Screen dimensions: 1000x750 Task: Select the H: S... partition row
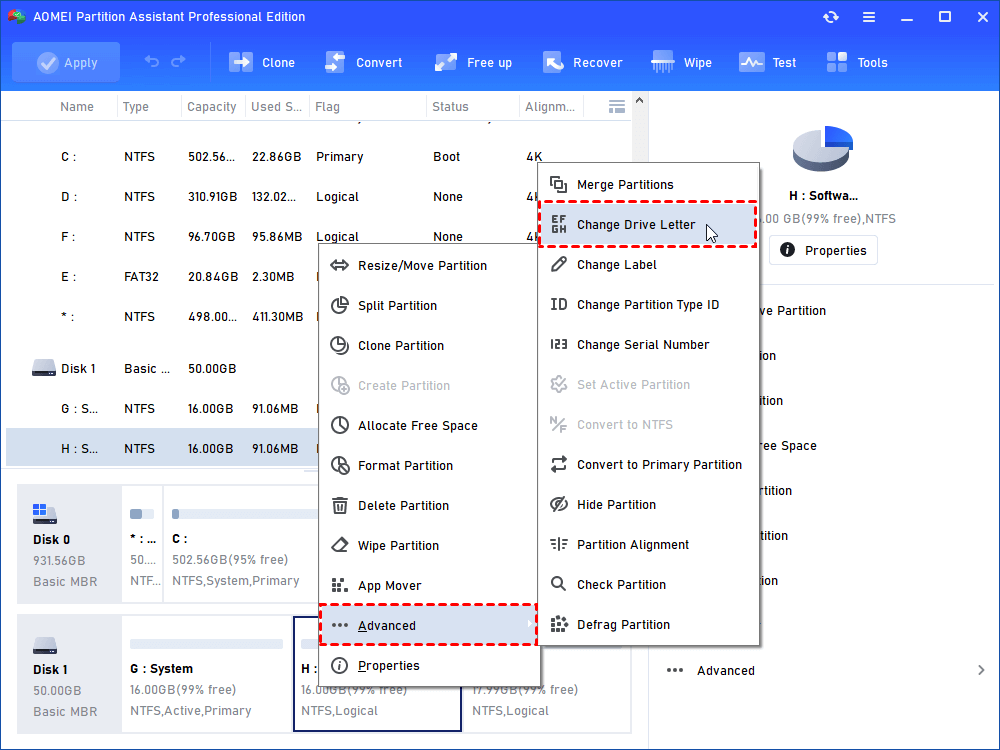coord(162,448)
